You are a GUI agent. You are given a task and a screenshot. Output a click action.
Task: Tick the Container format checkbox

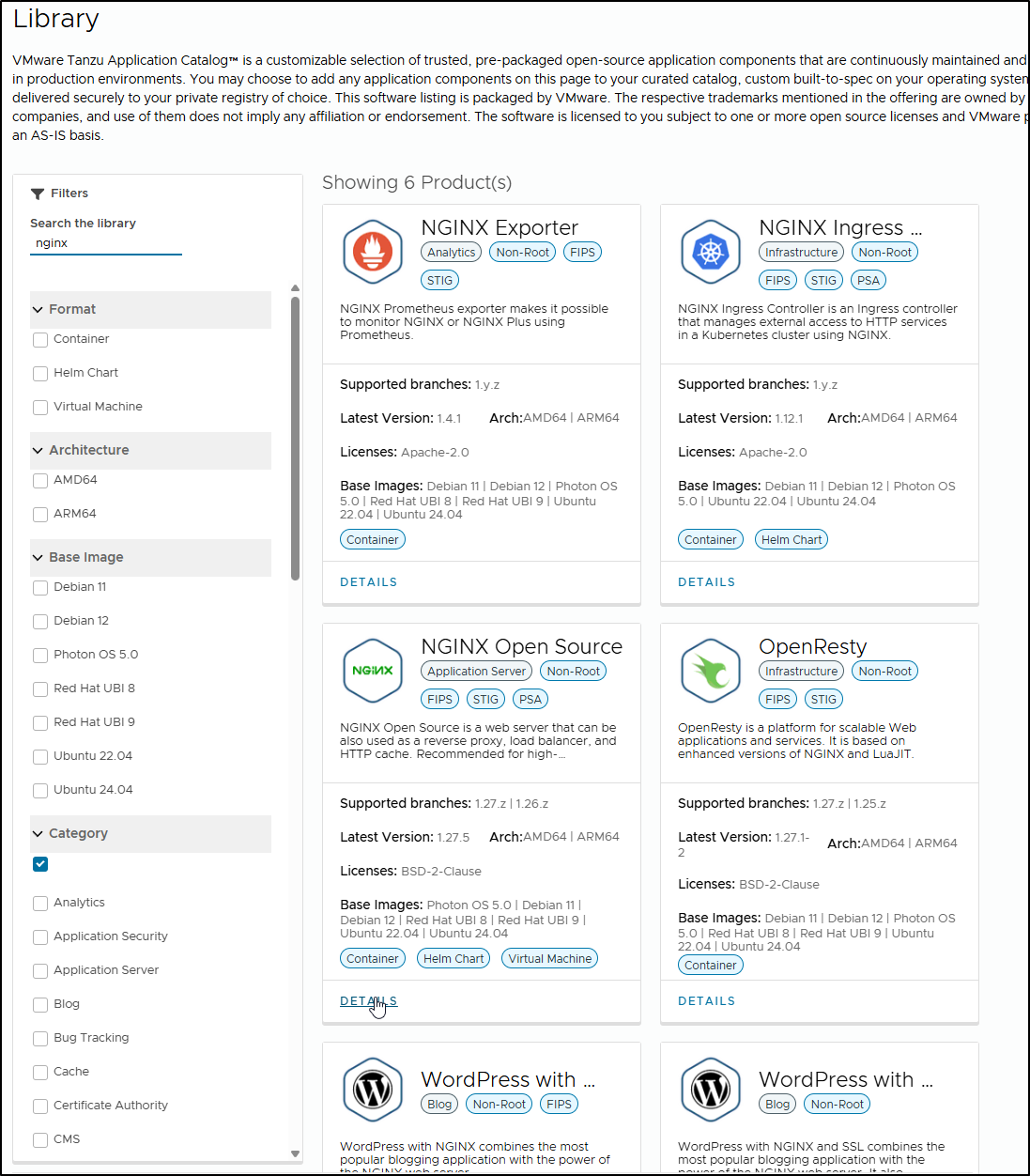[40, 340]
